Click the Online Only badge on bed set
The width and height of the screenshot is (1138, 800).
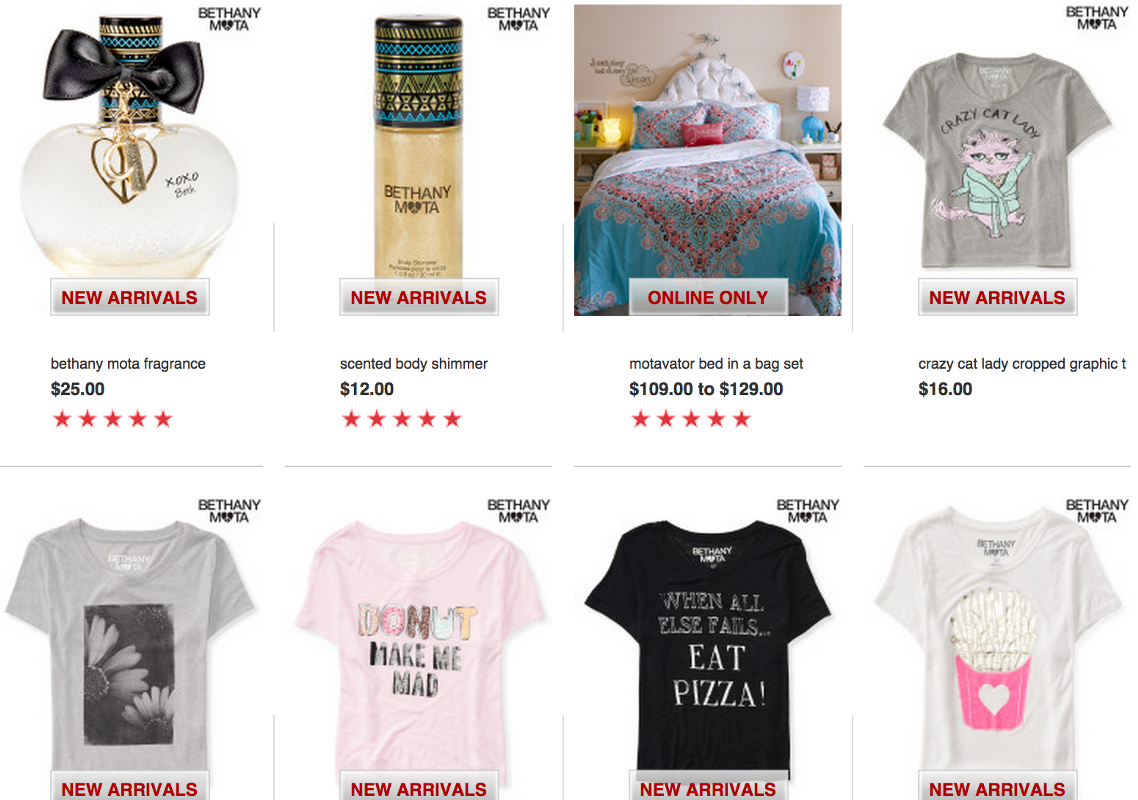[708, 298]
